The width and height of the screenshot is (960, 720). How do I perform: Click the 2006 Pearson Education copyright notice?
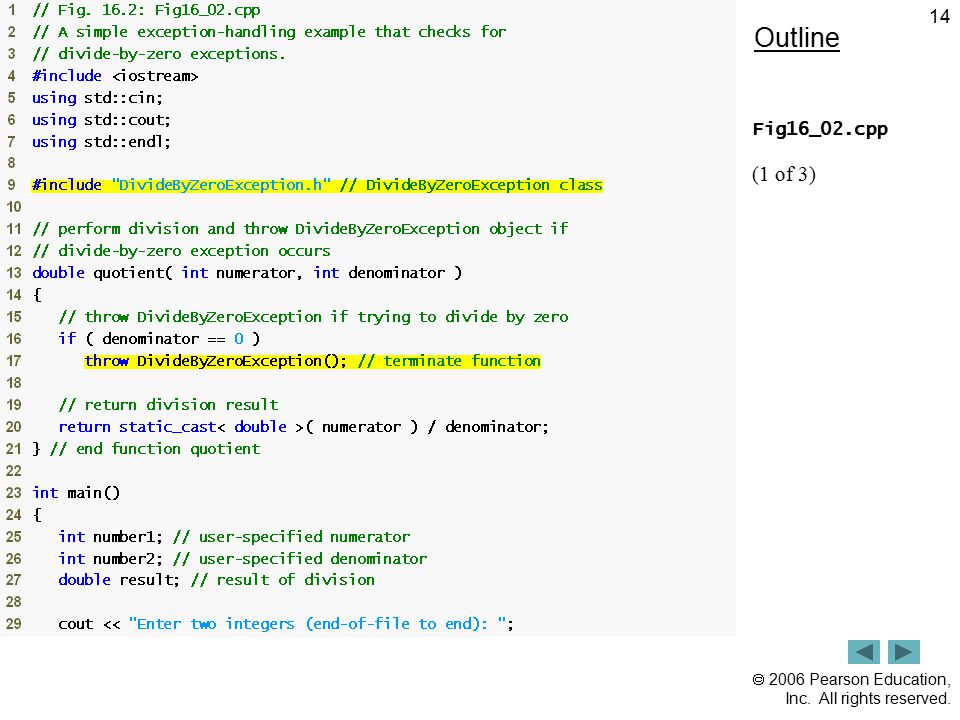pyautogui.click(x=852, y=689)
